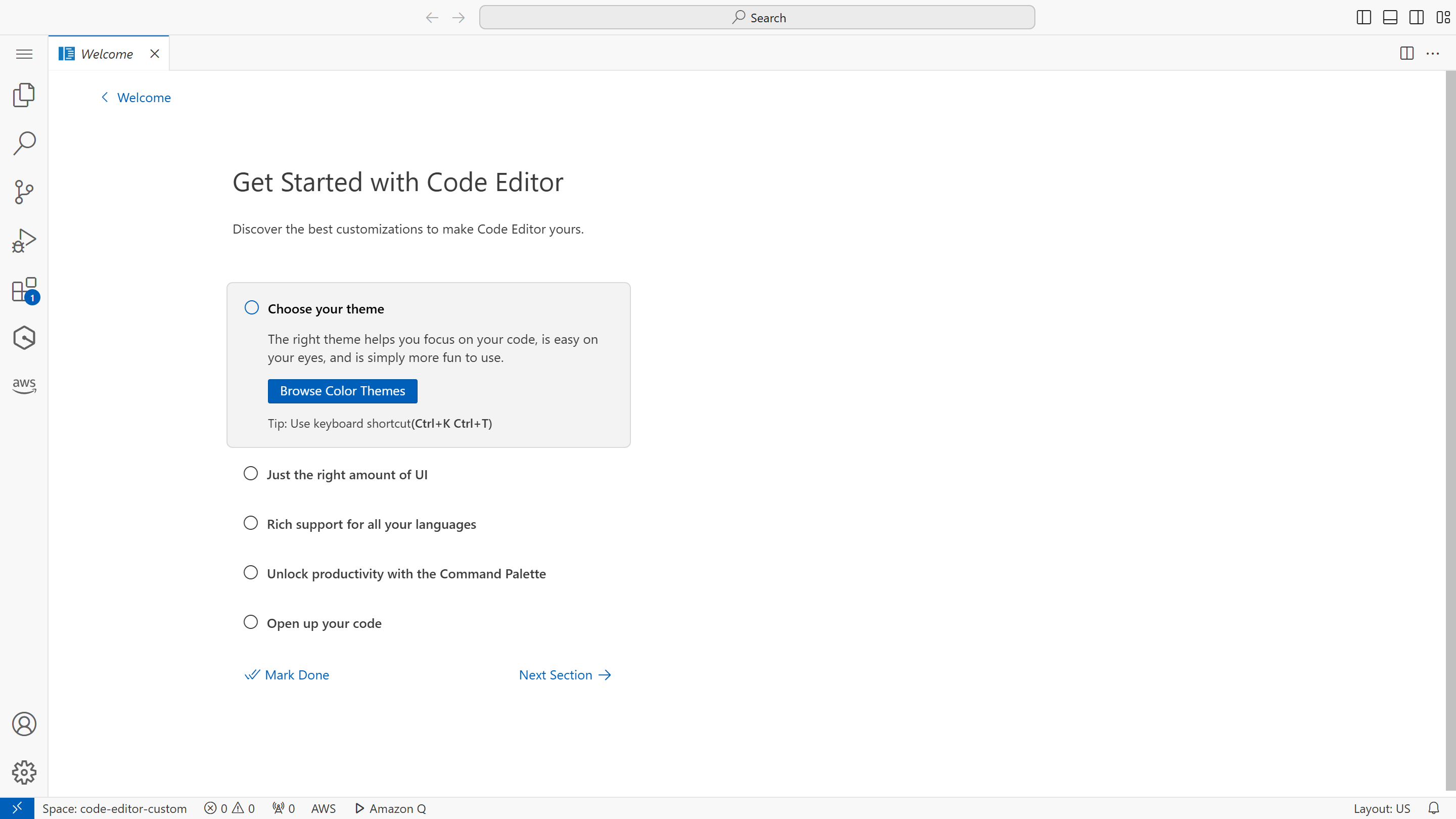Select the Rich support for all your languages step
This screenshot has height=819, width=1456.
(250, 523)
